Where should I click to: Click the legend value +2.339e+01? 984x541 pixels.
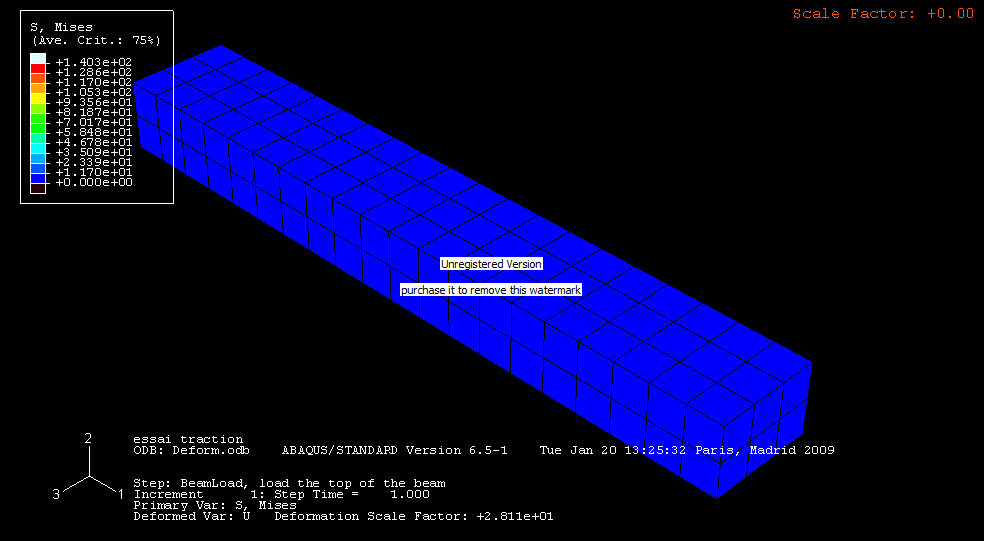[x=94, y=163]
